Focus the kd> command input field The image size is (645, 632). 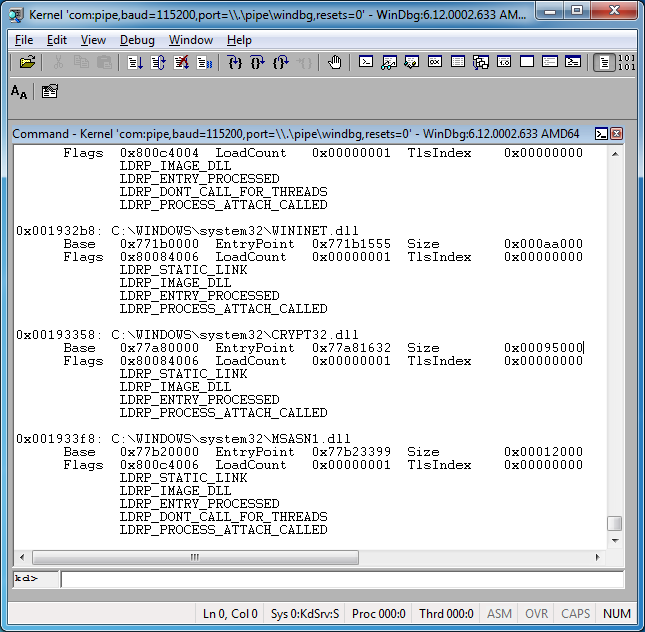point(342,579)
